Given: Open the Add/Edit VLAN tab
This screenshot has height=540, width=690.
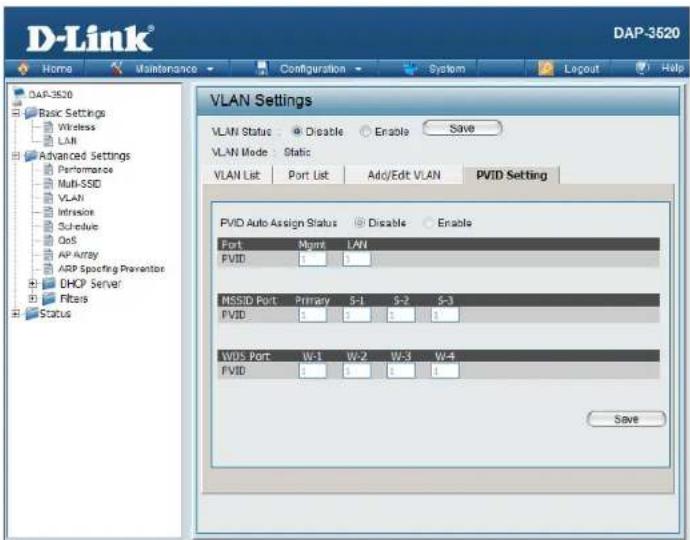Looking at the screenshot, I should (404, 175).
